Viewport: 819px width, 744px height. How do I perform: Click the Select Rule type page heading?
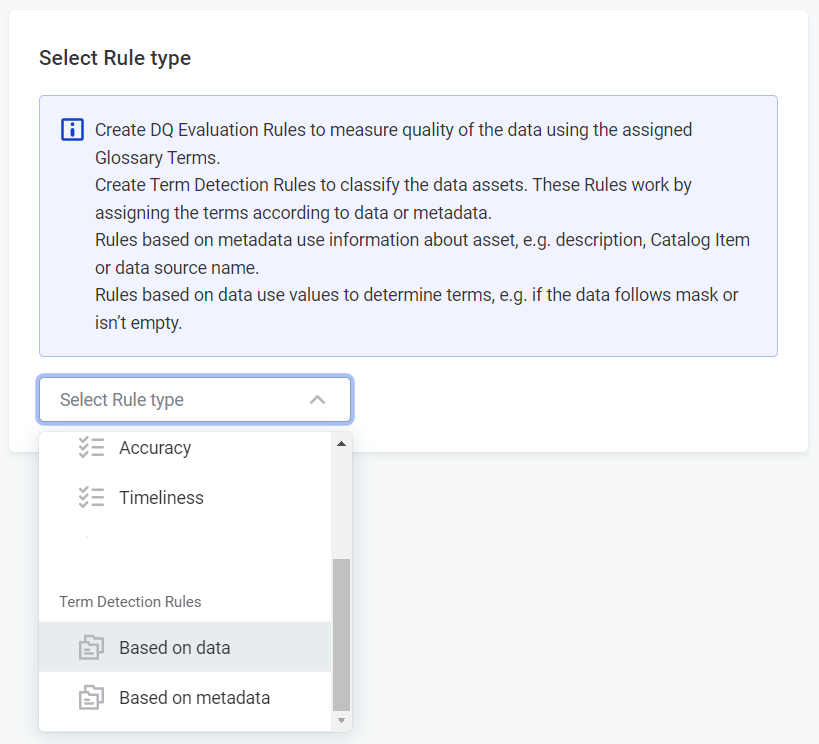[114, 58]
